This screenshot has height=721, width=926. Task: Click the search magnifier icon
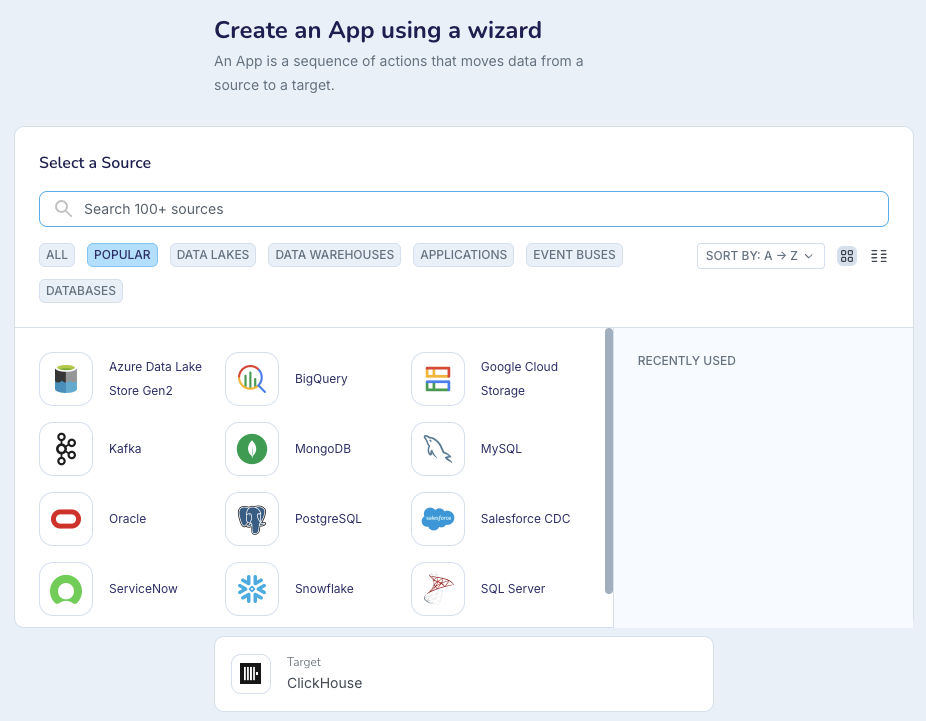click(63, 208)
